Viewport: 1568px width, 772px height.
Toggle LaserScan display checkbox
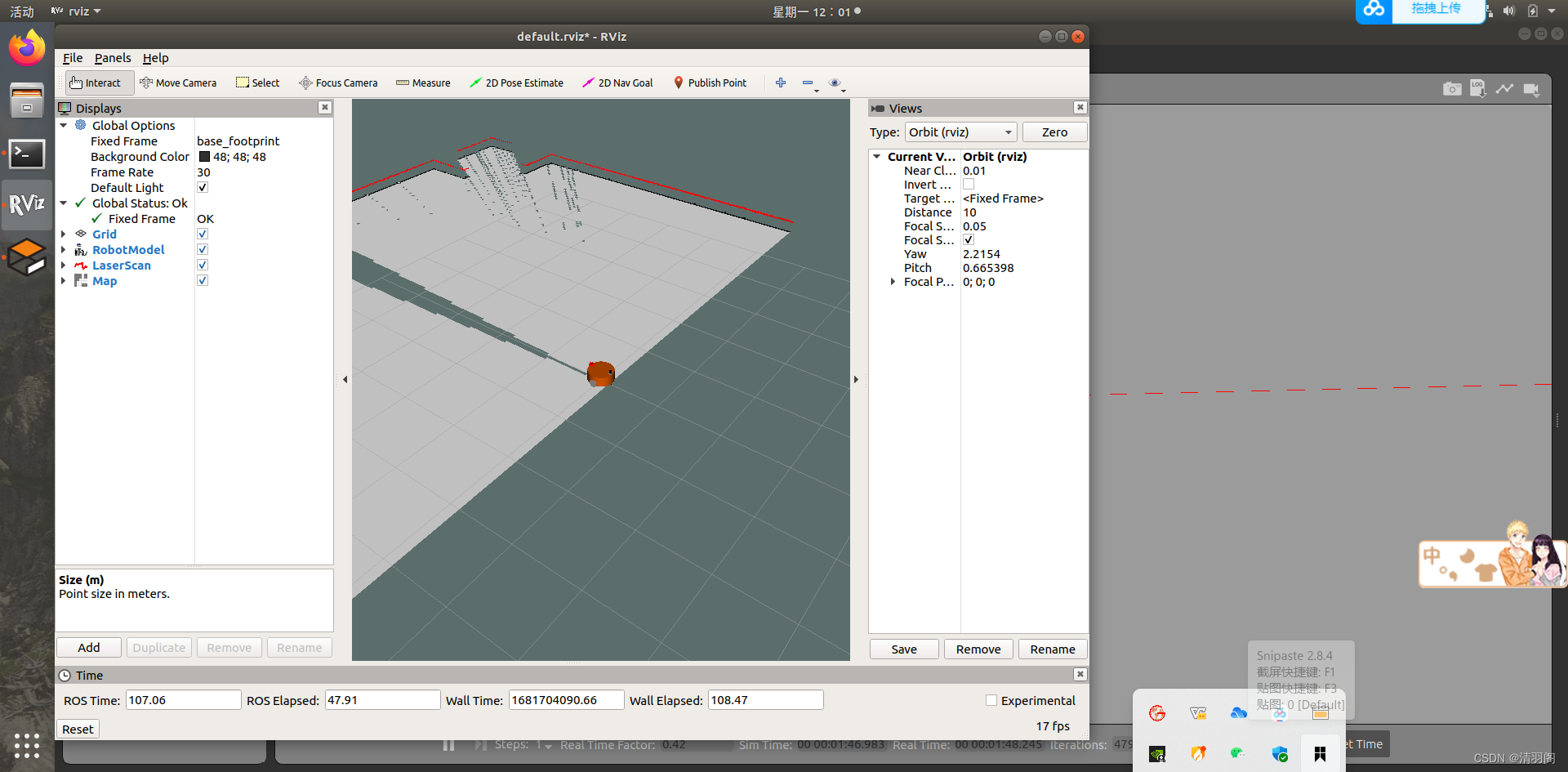point(203,265)
